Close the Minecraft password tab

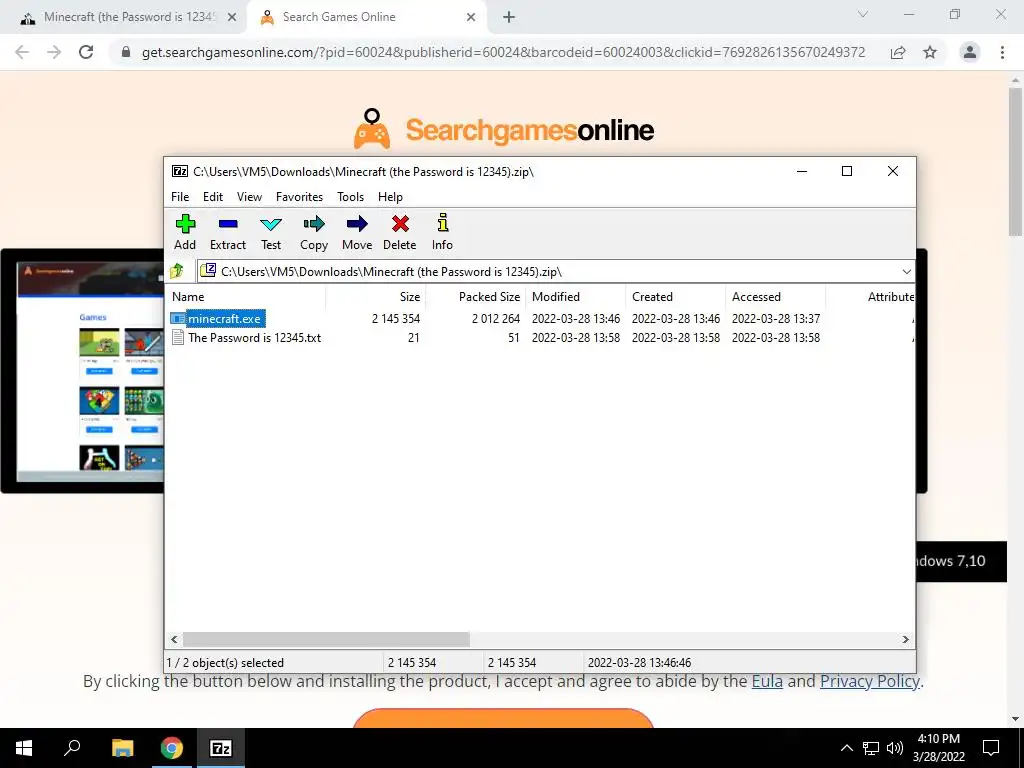232,17
